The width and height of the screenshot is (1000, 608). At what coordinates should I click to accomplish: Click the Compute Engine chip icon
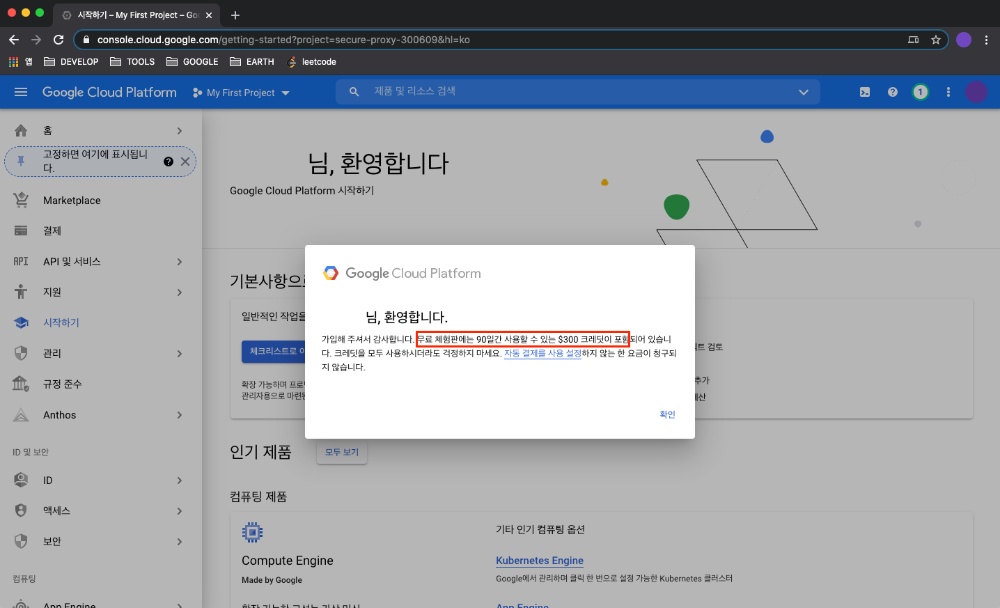pyautogui.click(x=253, y=532)
